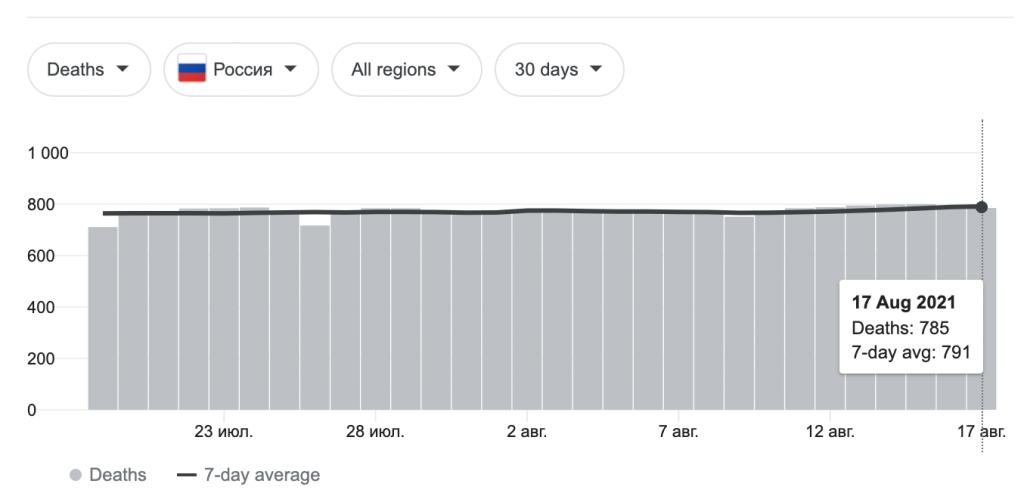Click the leftmost bar in the chart
Screen dimensions: 1024x493
tap(103, 318)
